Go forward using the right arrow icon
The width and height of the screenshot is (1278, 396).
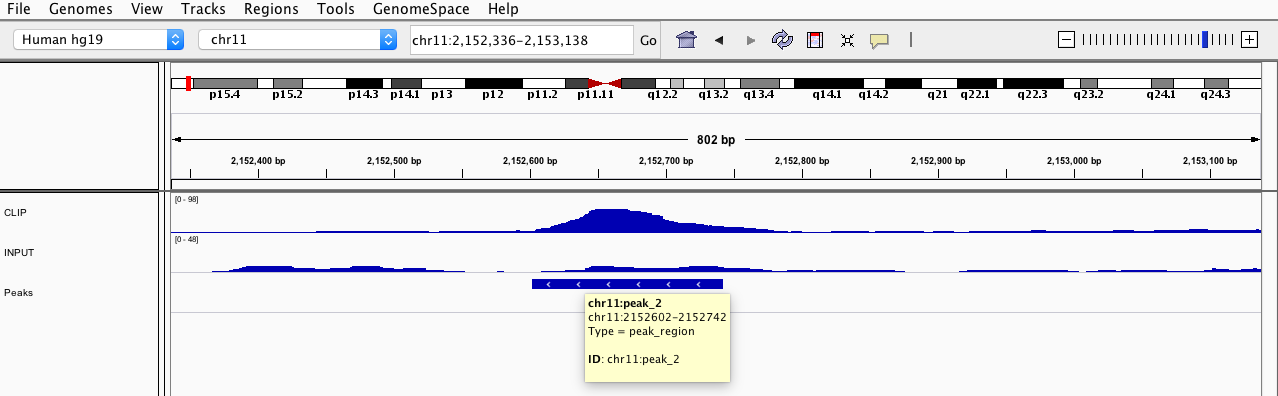pos(751,40)
